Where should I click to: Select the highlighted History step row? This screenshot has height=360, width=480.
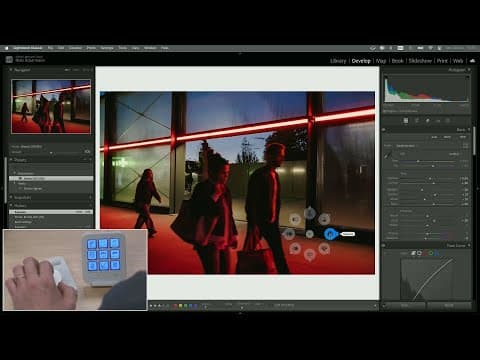coord(51,212)
